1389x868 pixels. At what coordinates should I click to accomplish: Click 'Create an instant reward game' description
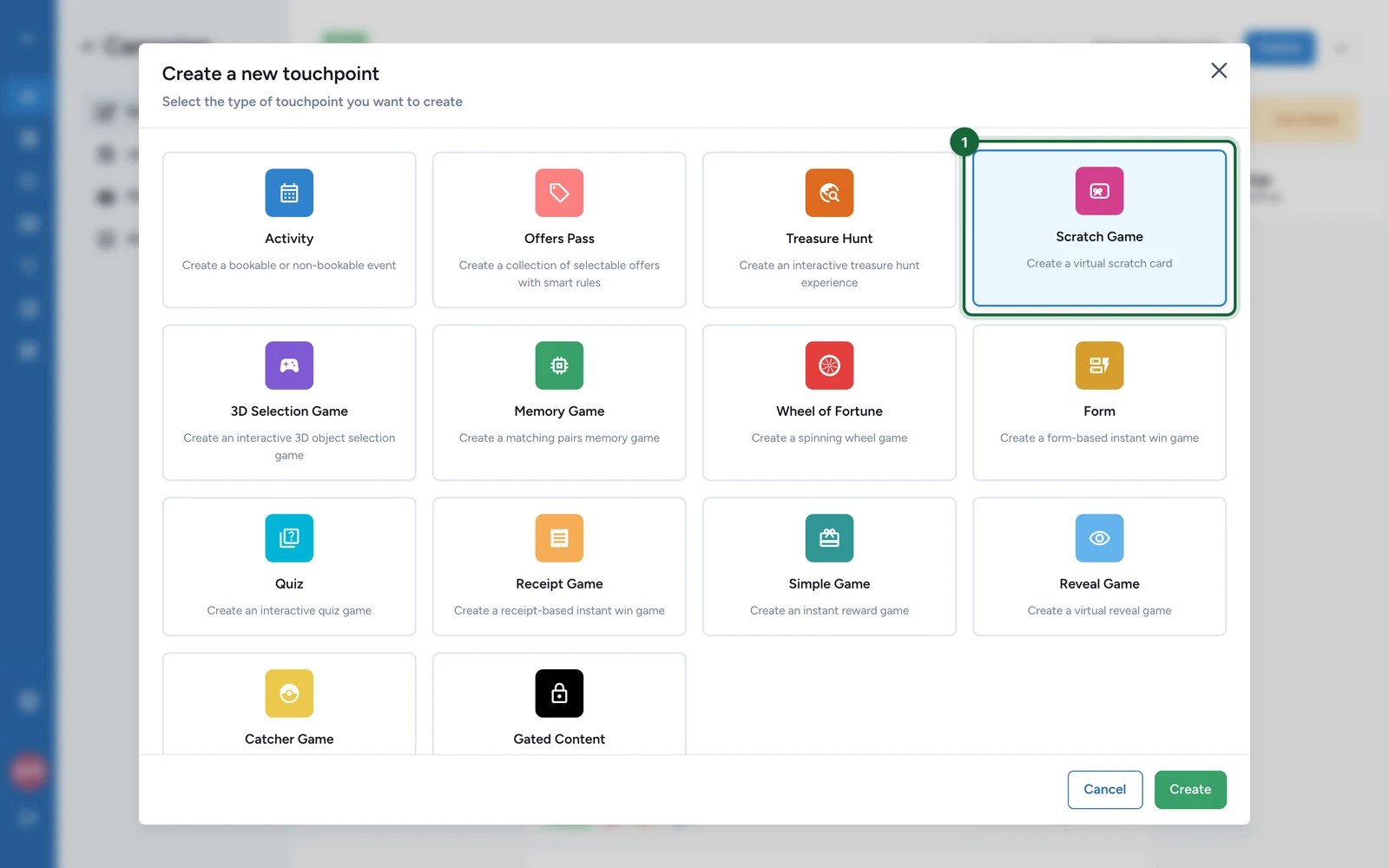(x=829, y=611)
